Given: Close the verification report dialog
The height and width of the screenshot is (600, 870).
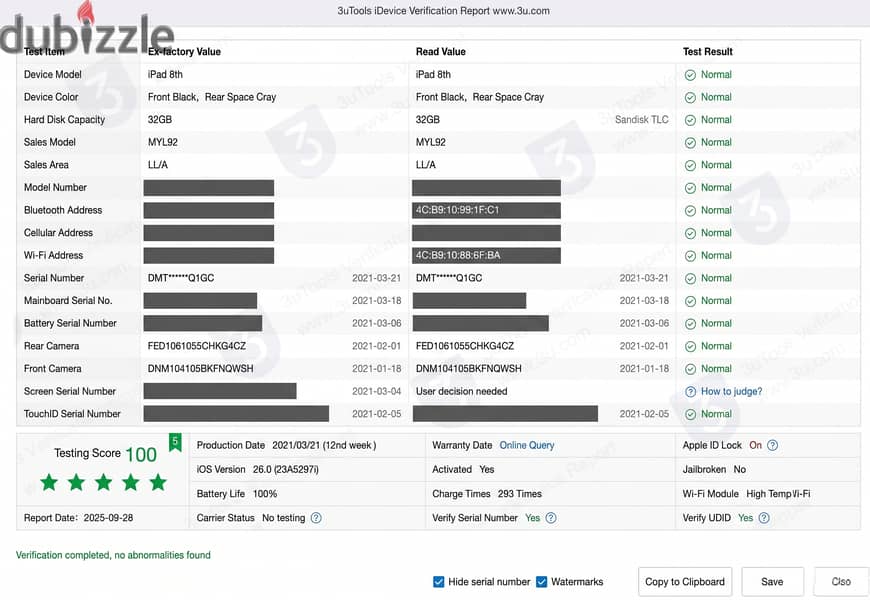Looking at the screenshot, I should tap(841, 582).
